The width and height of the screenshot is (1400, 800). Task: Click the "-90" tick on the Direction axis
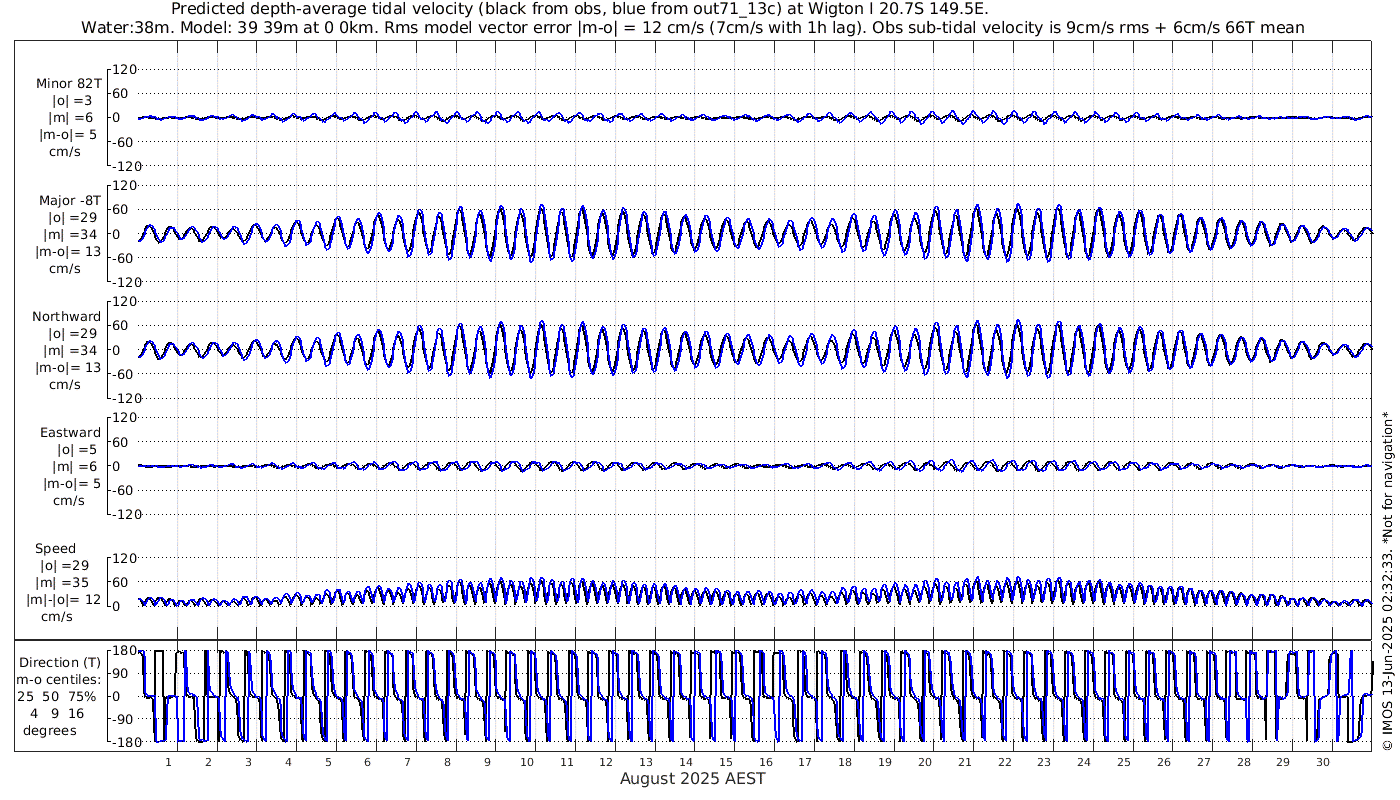pos(124,719)
